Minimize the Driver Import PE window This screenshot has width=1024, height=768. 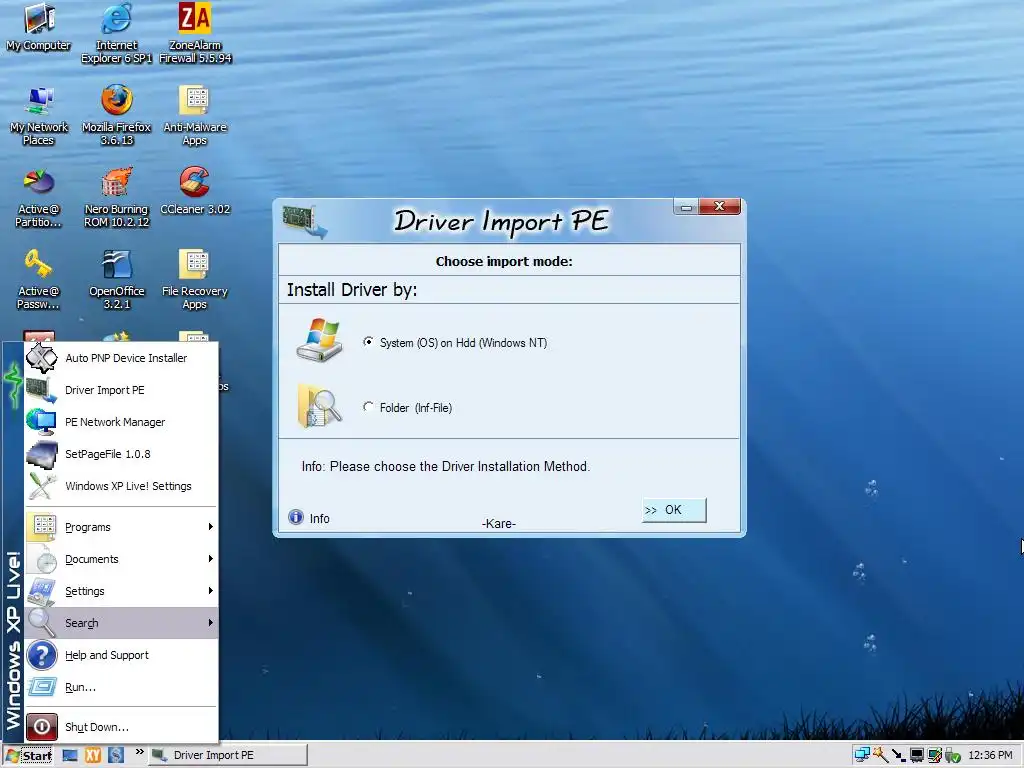click(x=686, y=207)
